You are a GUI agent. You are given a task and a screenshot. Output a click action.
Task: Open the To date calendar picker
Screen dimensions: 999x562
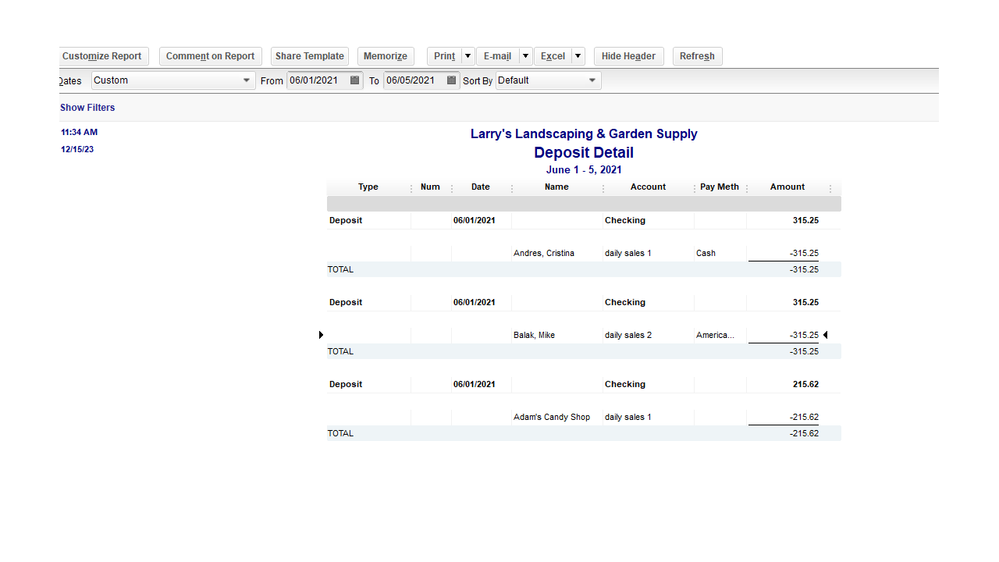[451, 80]
